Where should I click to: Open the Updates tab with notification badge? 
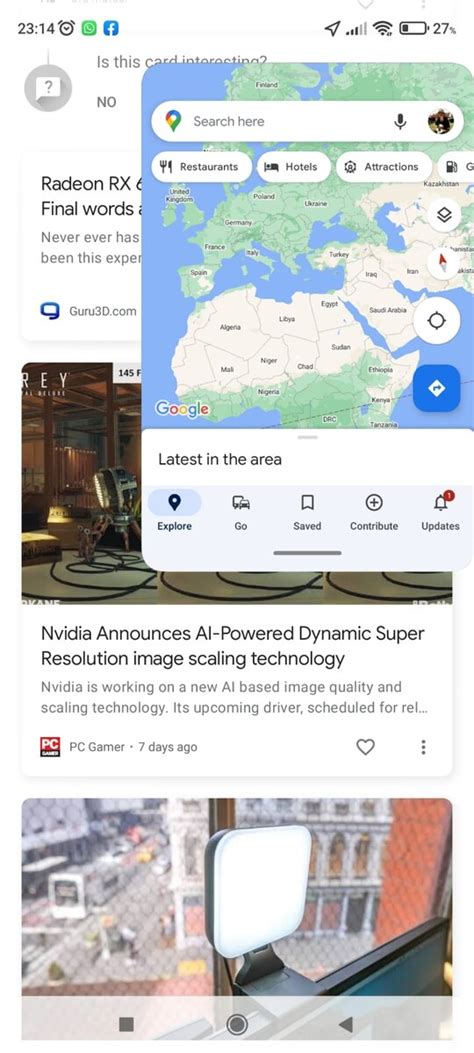click(440, 513)
